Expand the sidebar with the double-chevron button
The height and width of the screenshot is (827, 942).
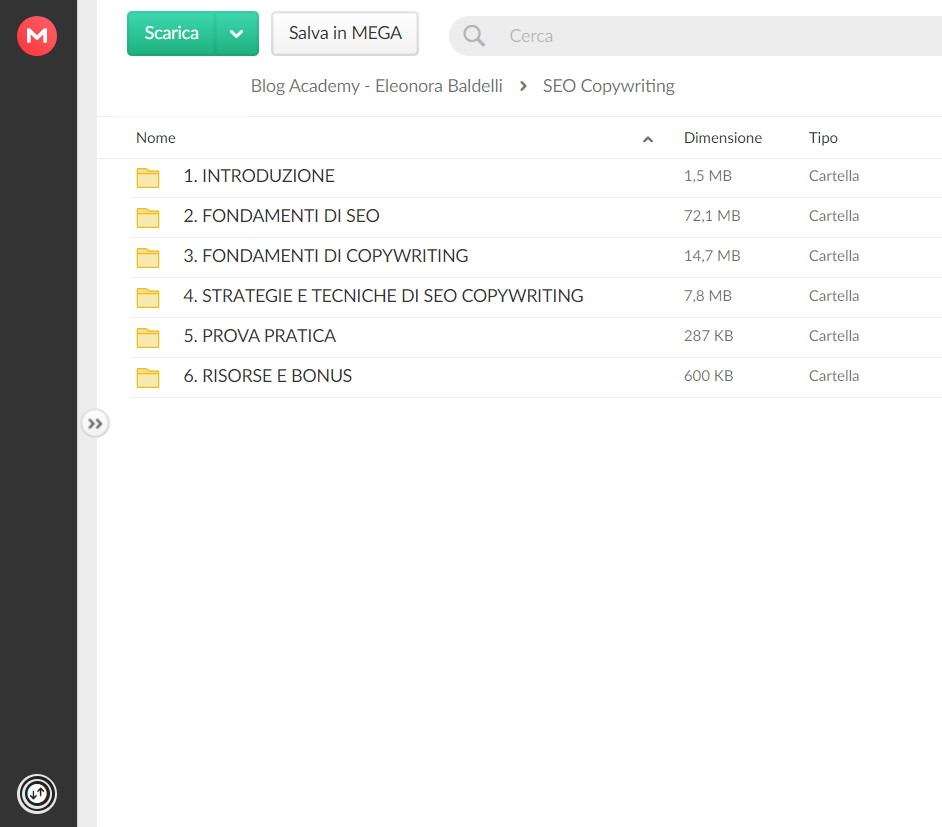(x=95, y=423)
